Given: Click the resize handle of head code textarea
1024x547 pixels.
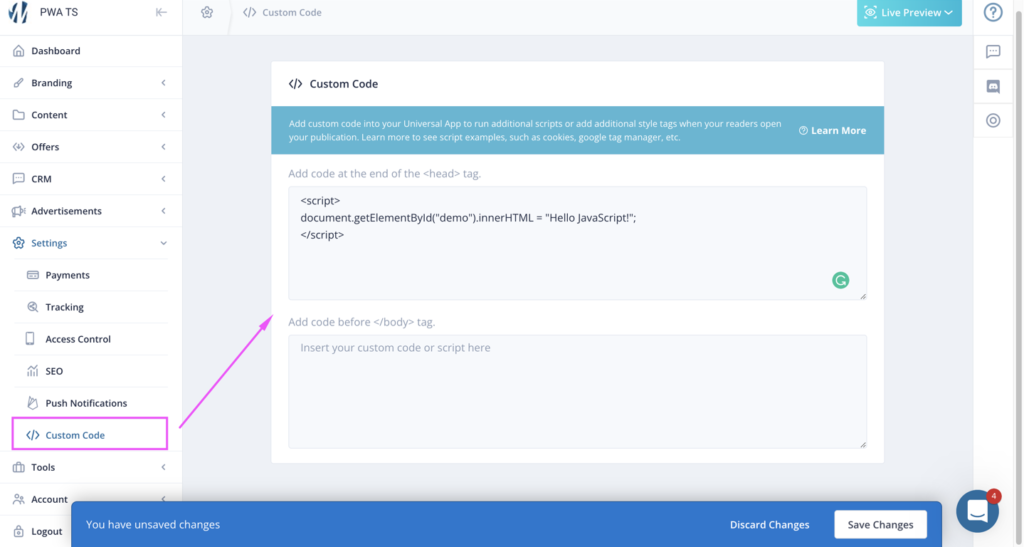Looking at the screenshot, I should [x=863, y=296].
